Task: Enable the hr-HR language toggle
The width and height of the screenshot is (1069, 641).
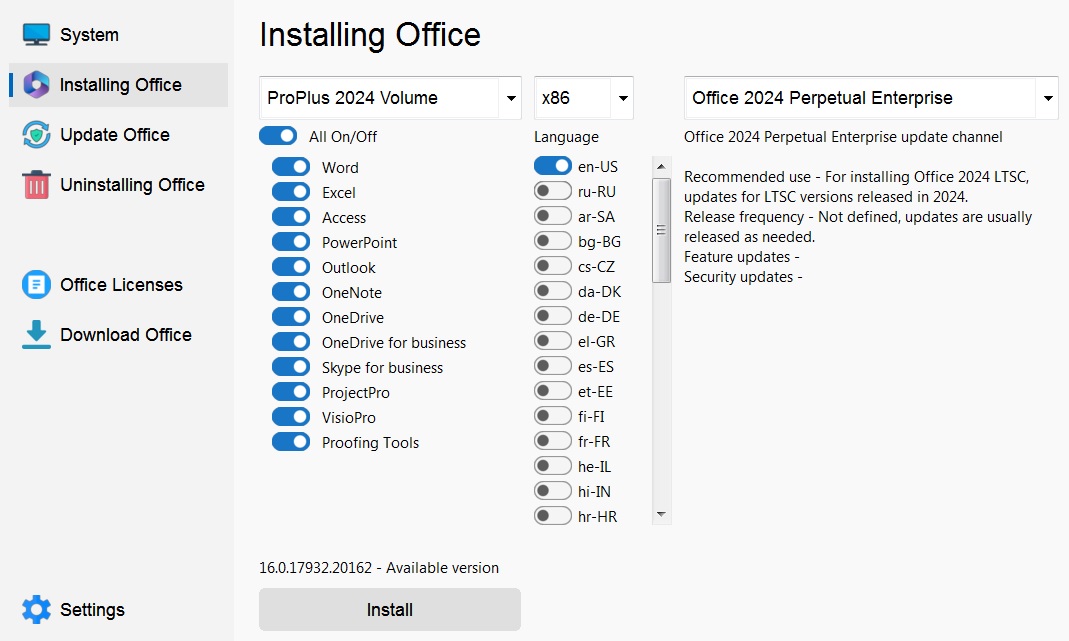Action: [x=553, y=516]
